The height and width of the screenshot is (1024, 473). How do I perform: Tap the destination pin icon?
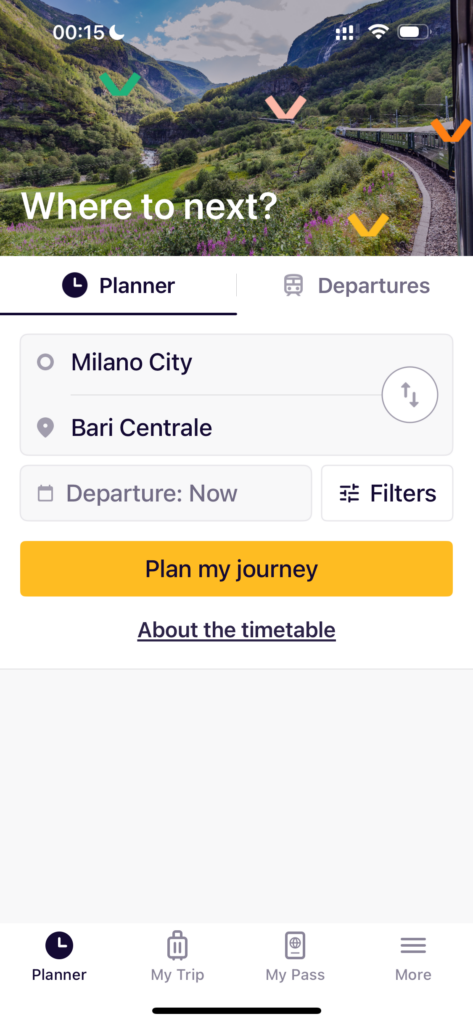pyautogui.click(x=45, y=428)
